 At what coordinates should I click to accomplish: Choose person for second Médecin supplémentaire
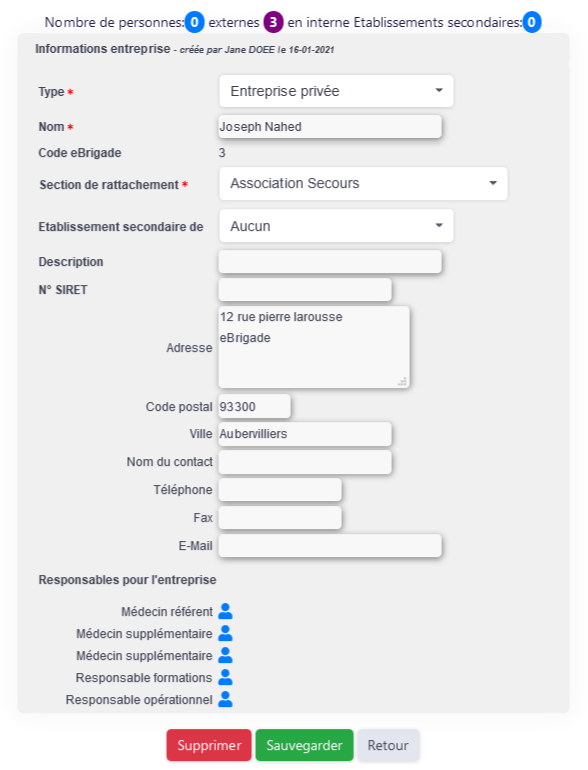pos(225,655)
